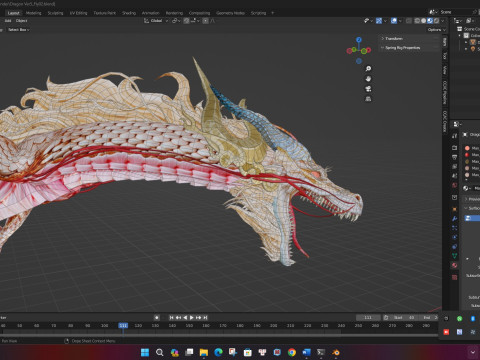480x360 pixels.
Task: Jump to next keyframe
Action: tap(199, 318)
